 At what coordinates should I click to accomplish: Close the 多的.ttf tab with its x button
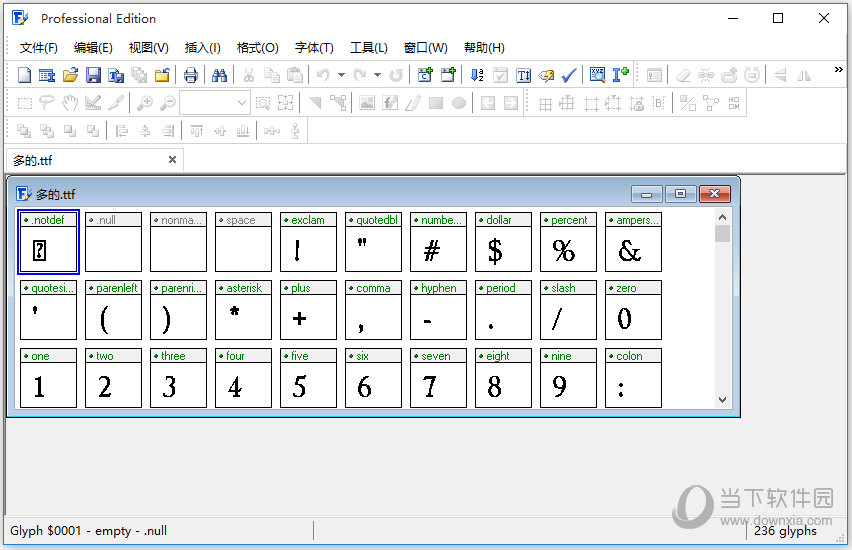tap(172, 160)
